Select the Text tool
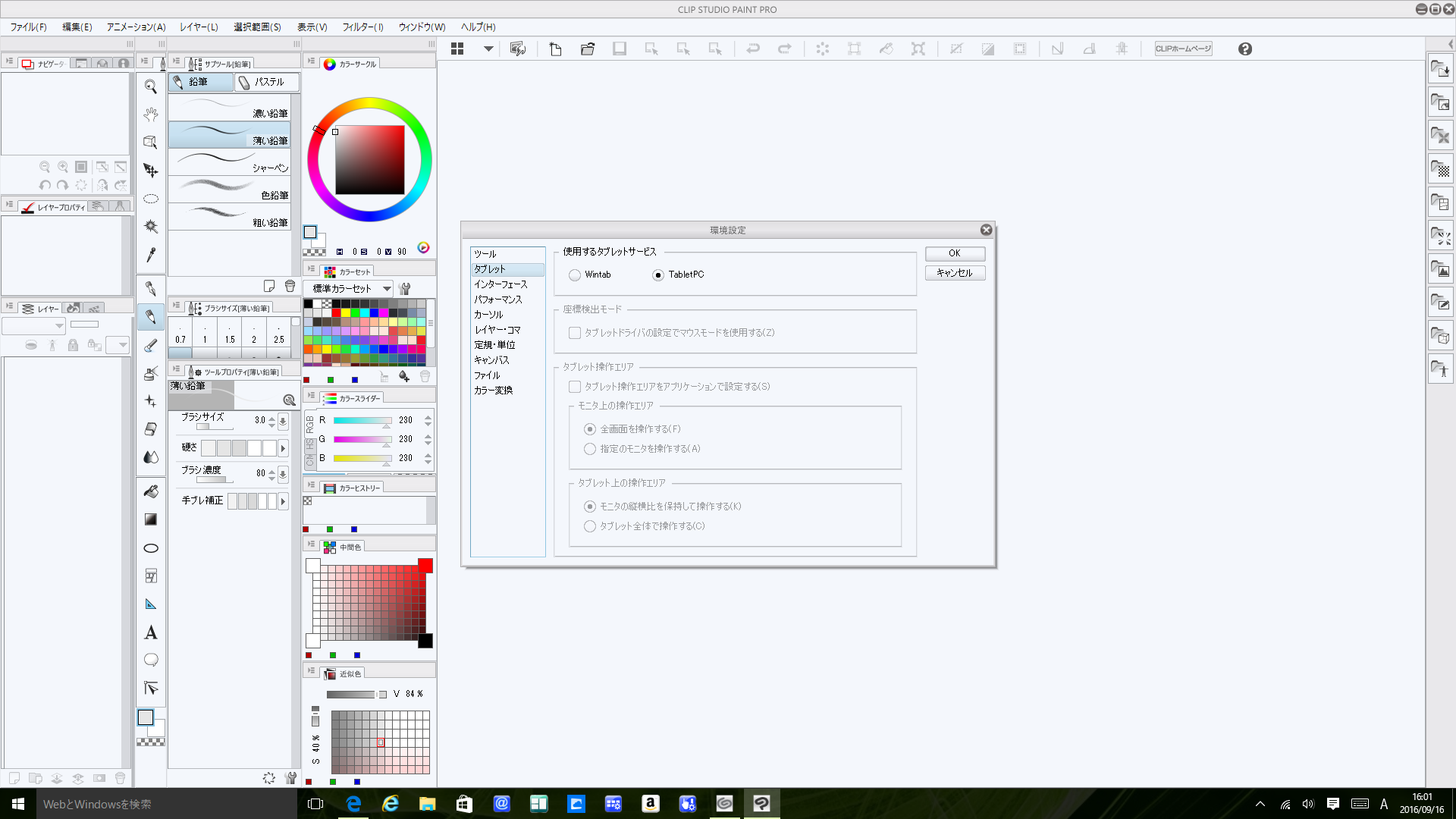Screen dimensions: 1456x819 pyautogui.click(x=151, y=632)
